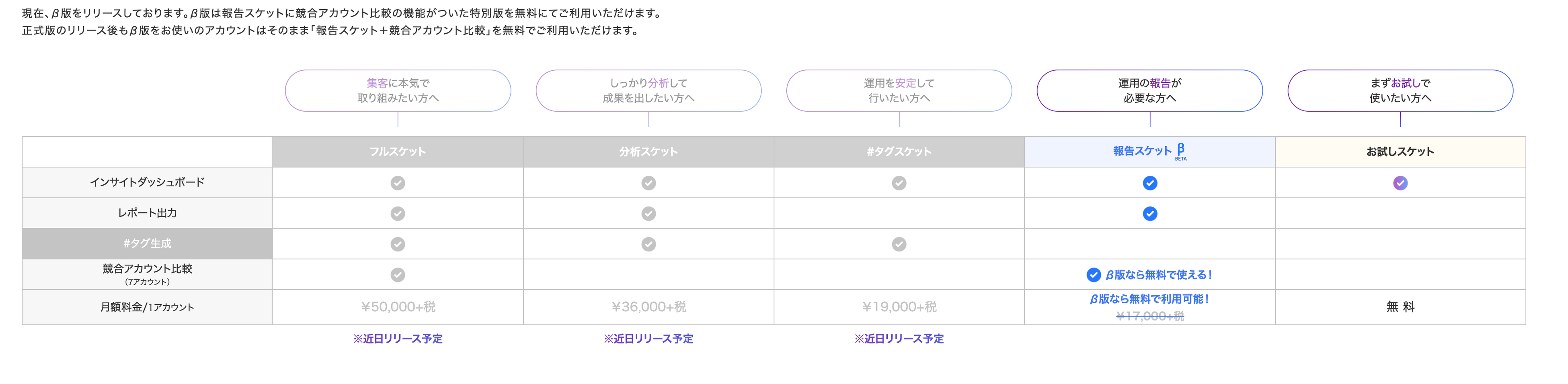Click #タグスケット insight dashboard checkmark
Viewport: 1568px width, 384px height.
899,183
